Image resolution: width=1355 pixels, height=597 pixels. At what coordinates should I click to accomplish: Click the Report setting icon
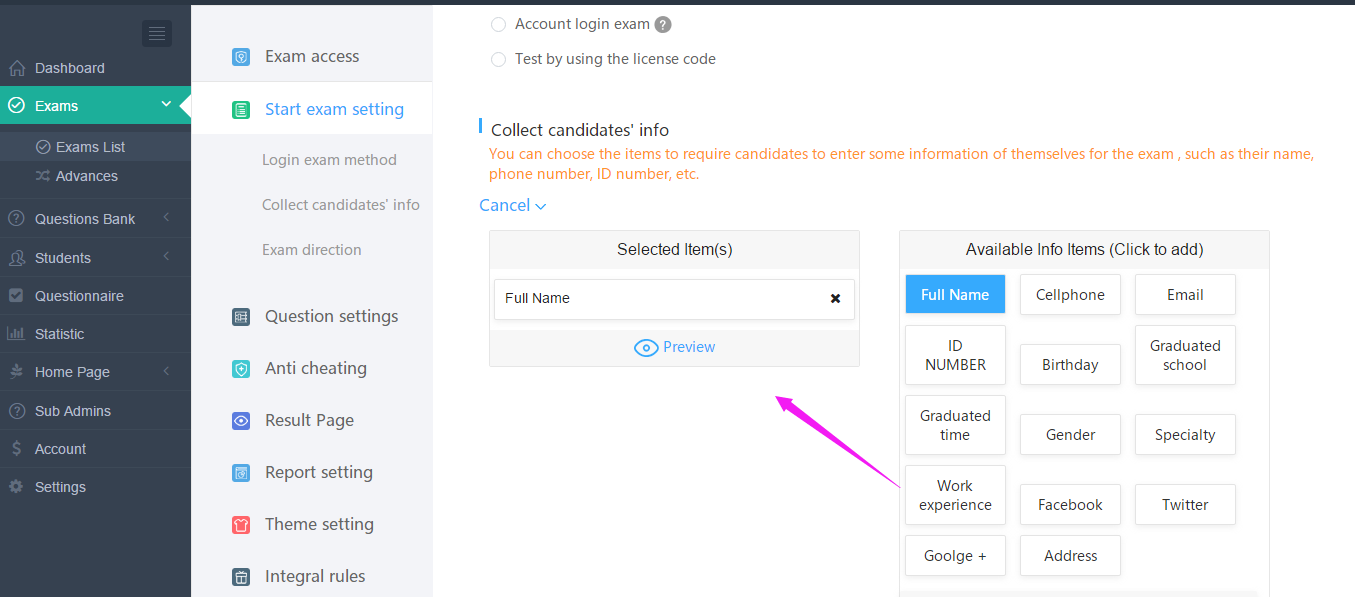click(241, 473)
